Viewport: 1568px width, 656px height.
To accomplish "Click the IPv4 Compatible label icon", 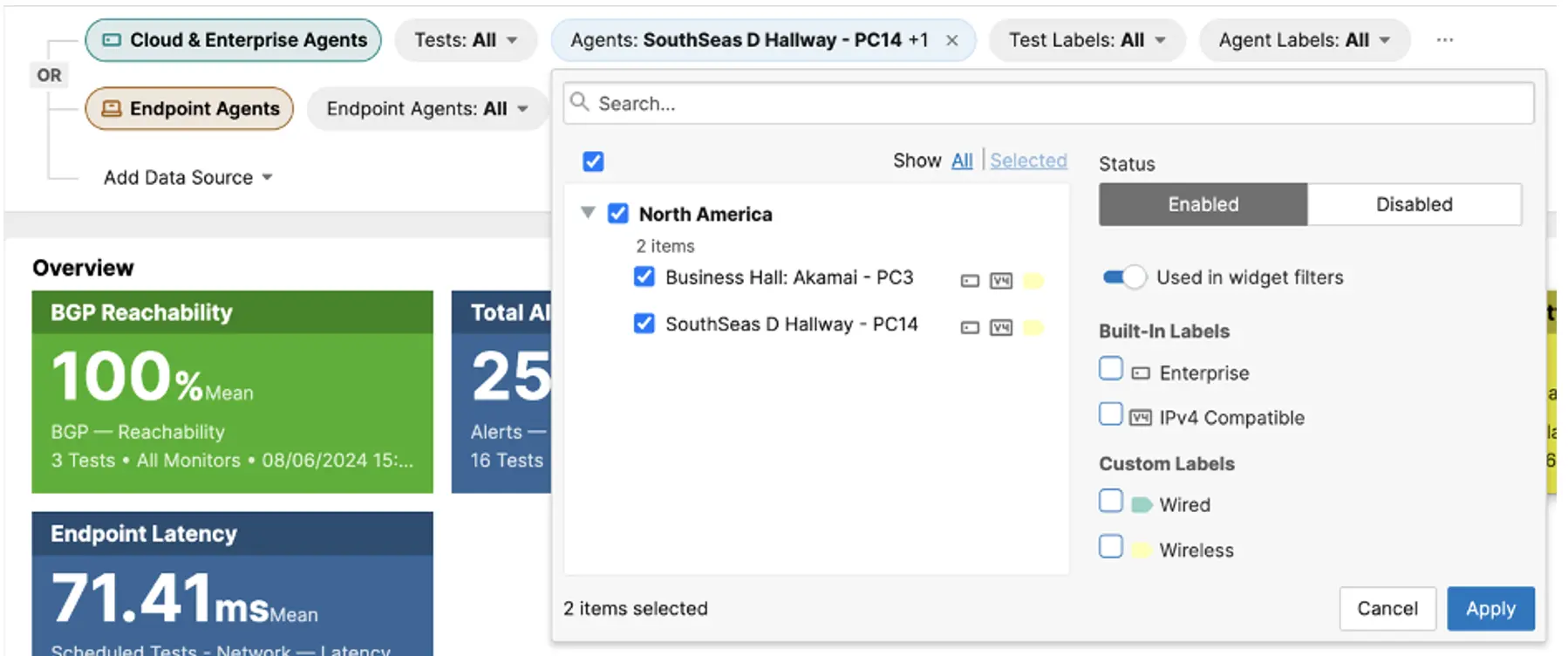I will point(1140,418).
